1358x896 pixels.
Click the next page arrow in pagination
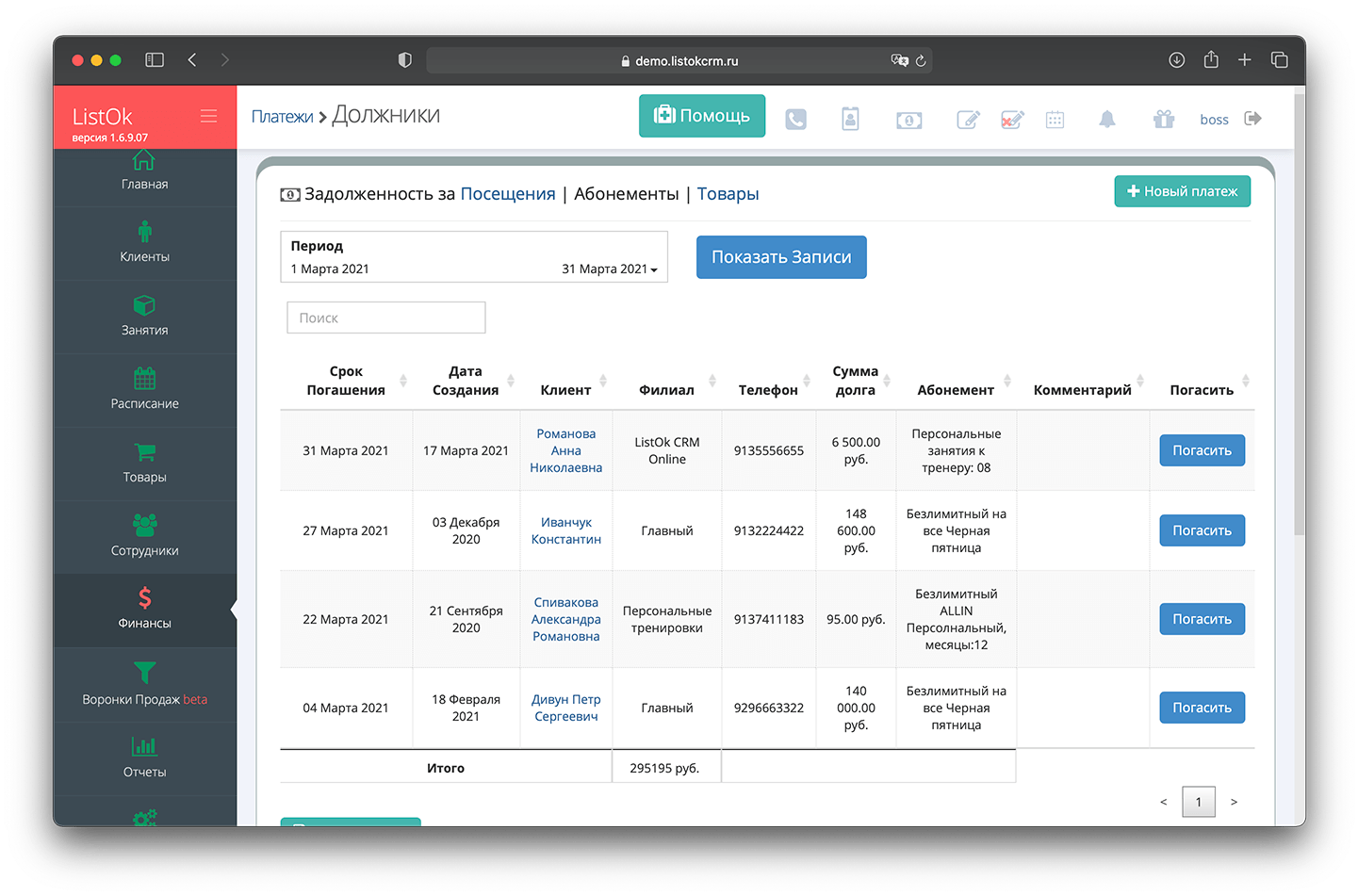pyautogui.click(x=1234, y=802)
